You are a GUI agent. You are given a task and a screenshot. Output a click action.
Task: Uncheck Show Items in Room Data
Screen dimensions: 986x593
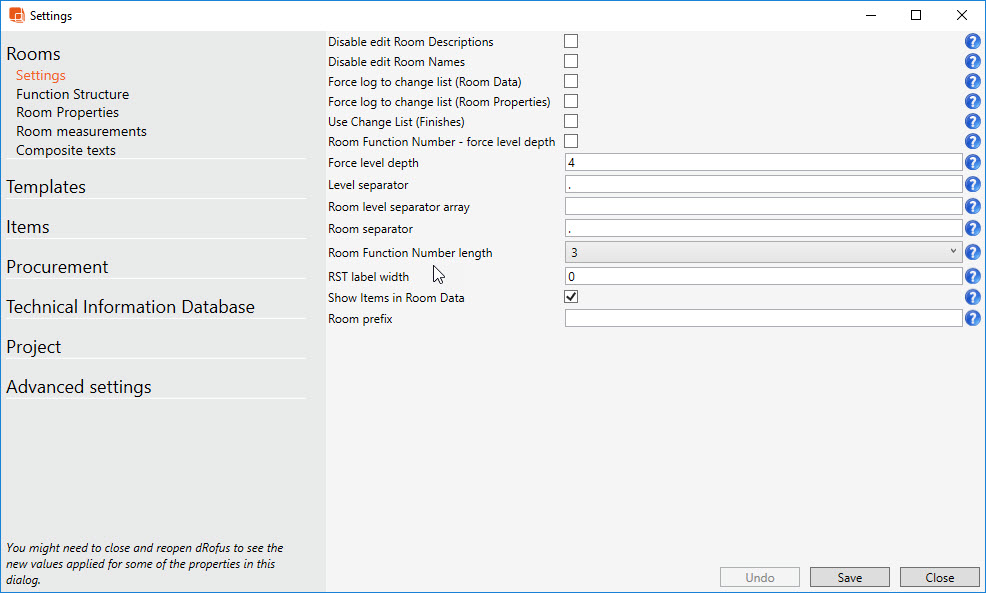click(x=571, y=297)
